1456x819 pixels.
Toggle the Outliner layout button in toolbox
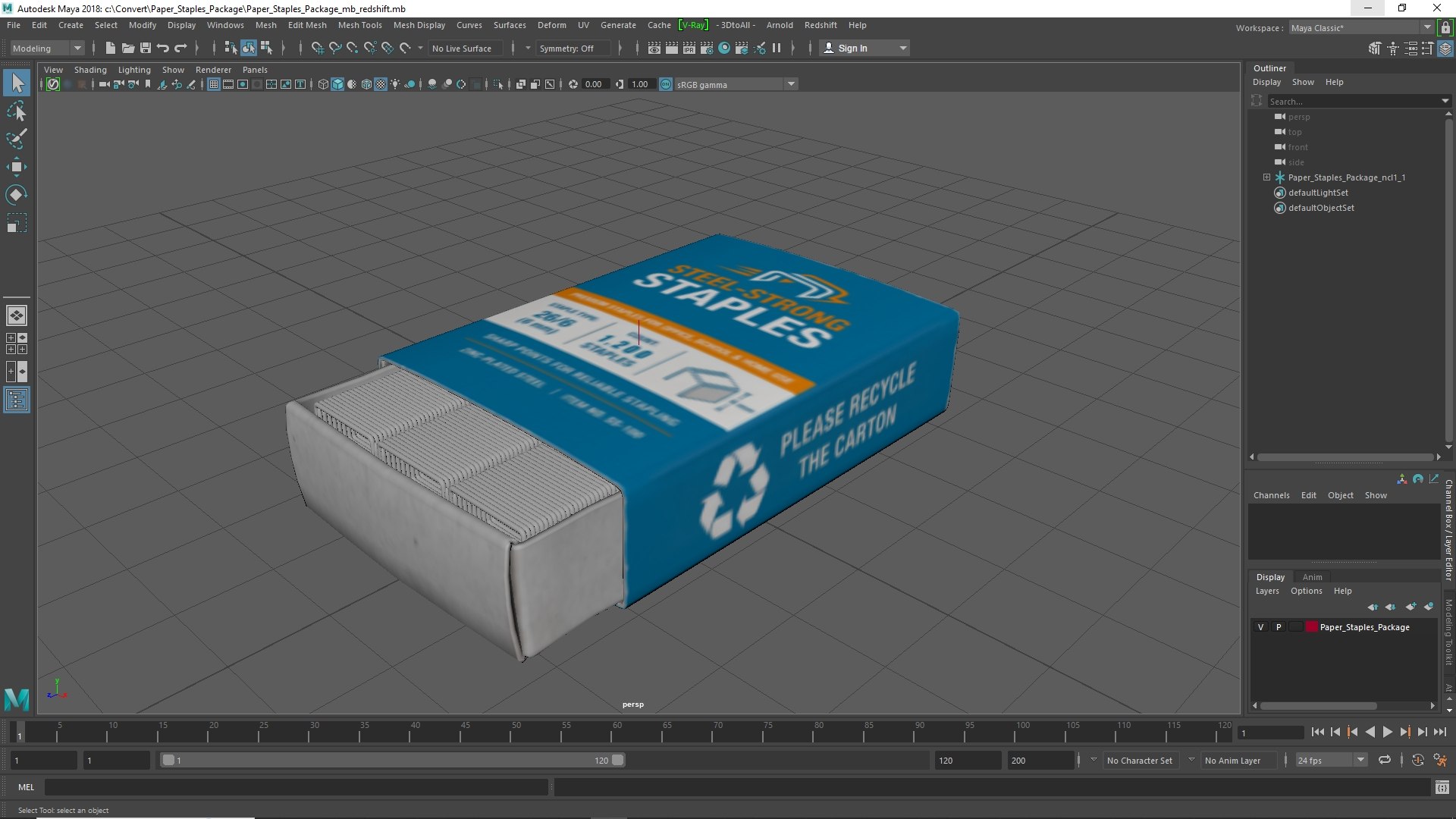17,400
